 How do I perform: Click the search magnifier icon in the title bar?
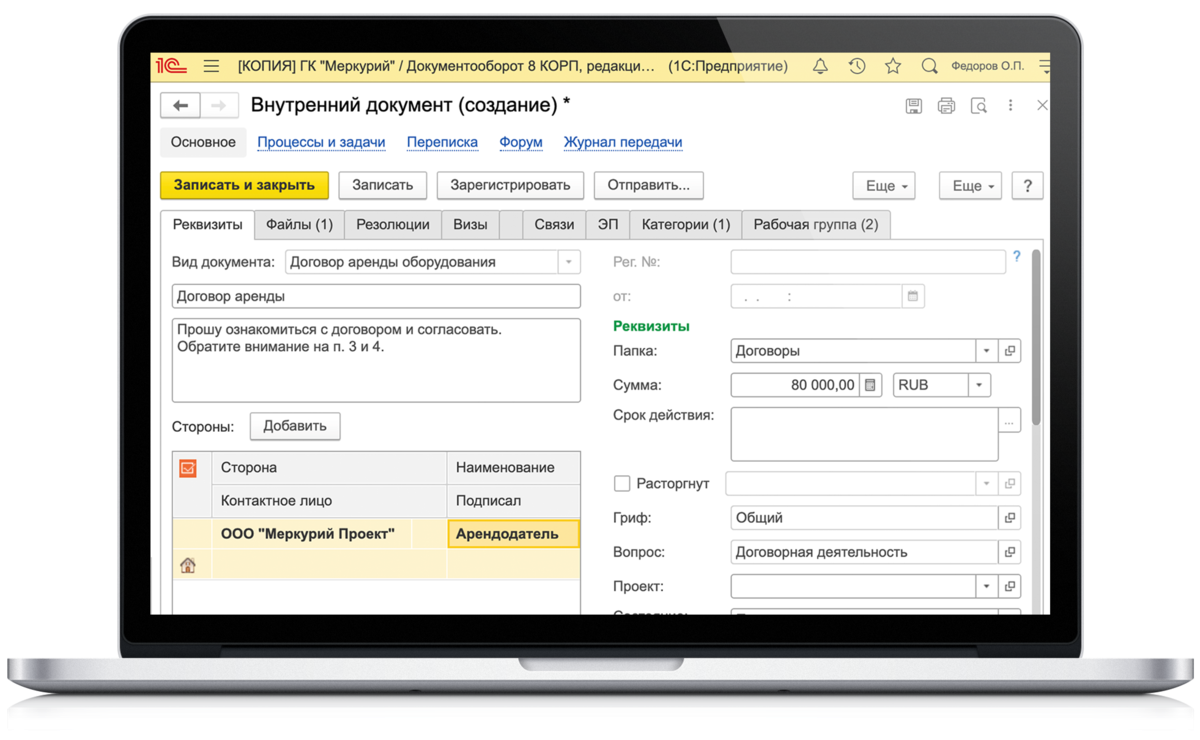[x=929, y=67]
